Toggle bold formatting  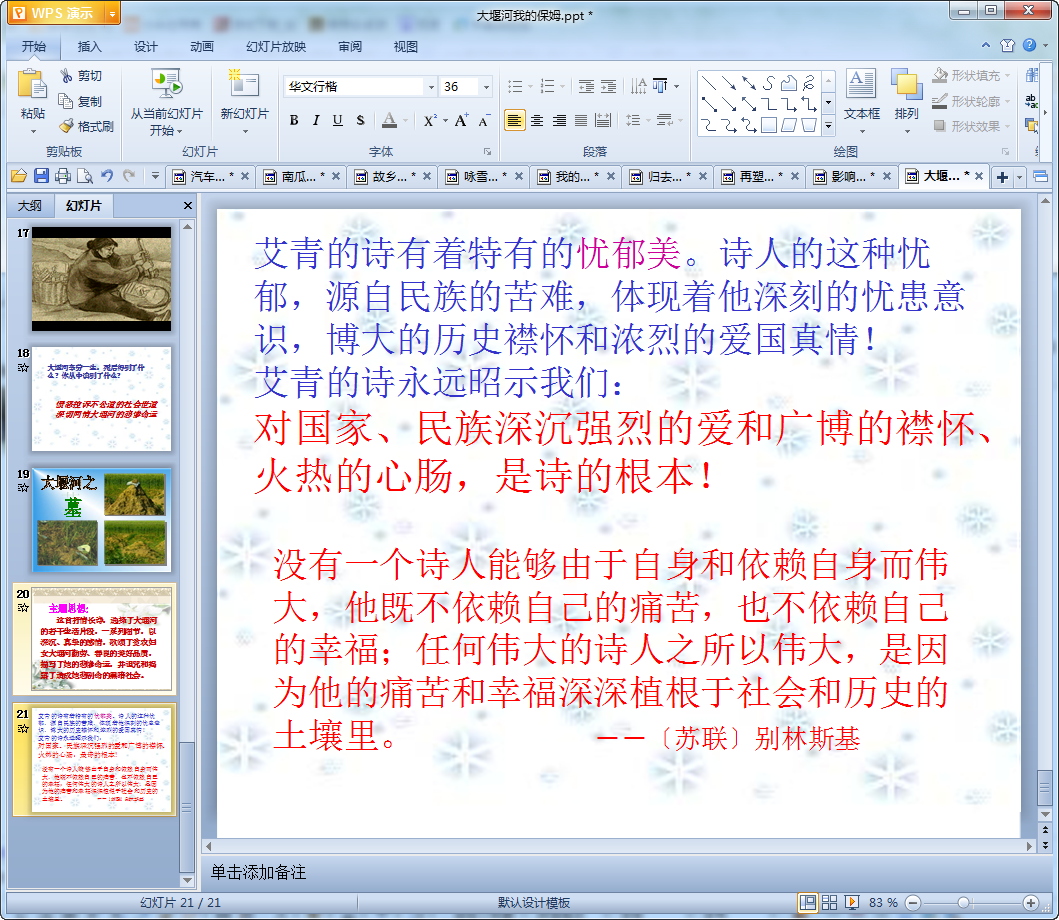(294, 121)
